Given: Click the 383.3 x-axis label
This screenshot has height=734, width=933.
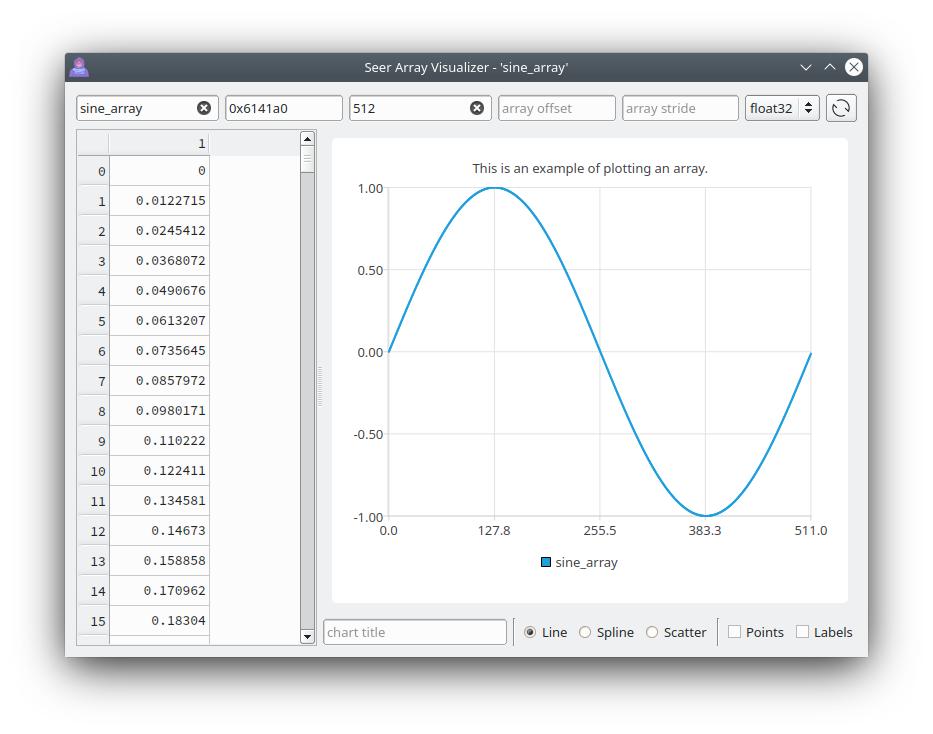Looking at the screenshot, I should click(x=705, y=531).
